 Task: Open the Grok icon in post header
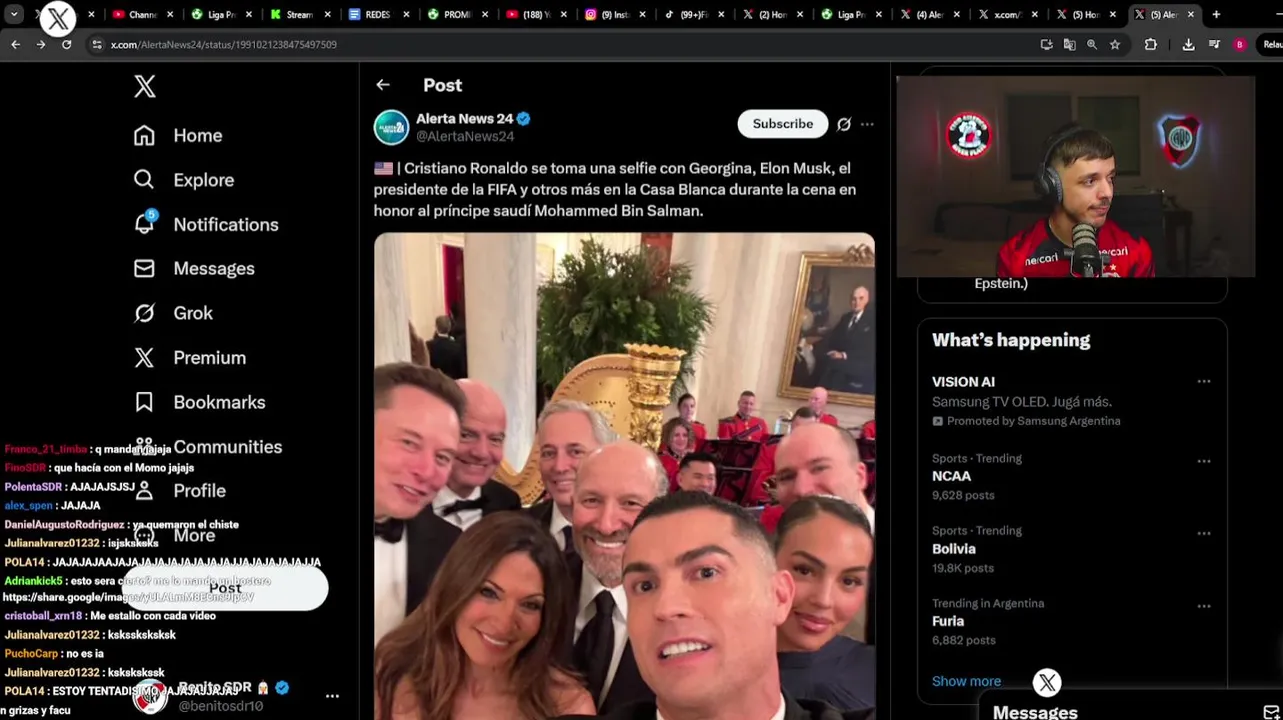point(844,124)
